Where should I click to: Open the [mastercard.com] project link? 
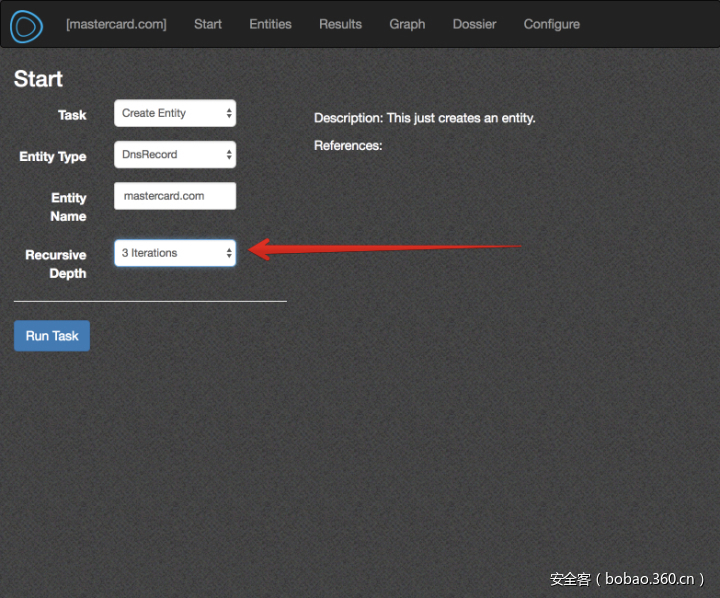[116, 24]
